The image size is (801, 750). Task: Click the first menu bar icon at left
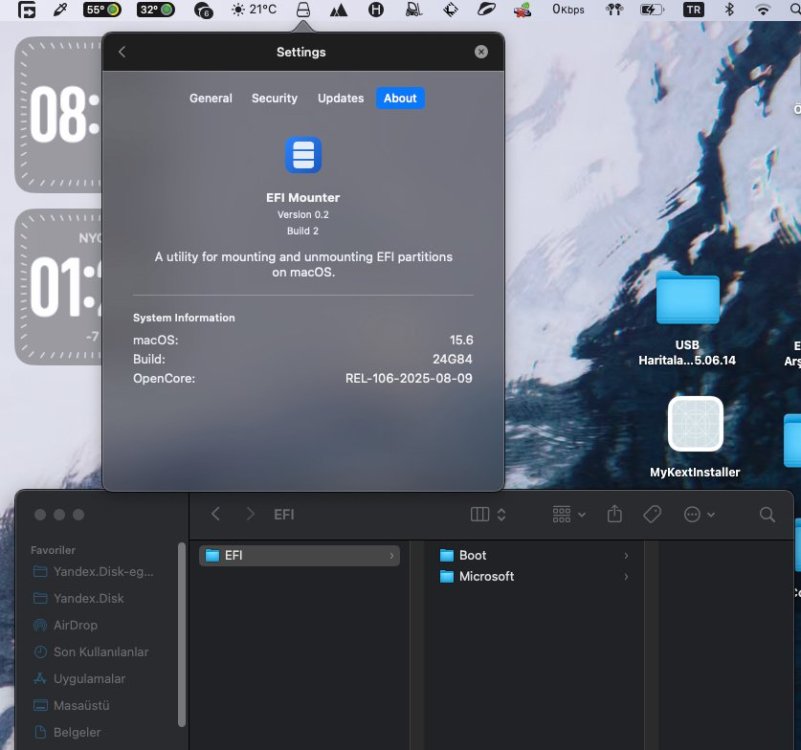[26, 10]
